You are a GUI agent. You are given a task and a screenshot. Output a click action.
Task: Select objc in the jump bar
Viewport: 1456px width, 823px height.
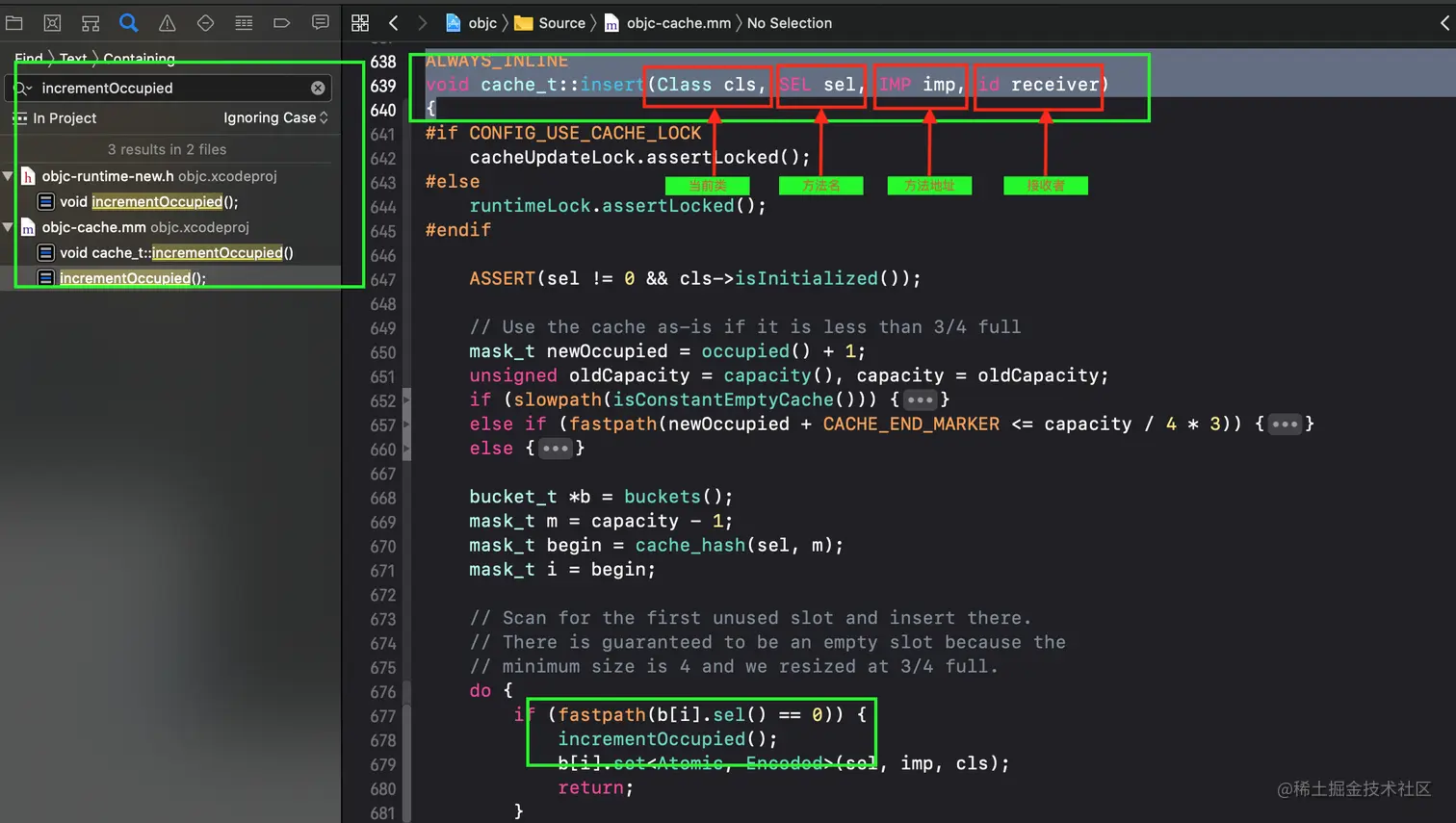point(472,23)
